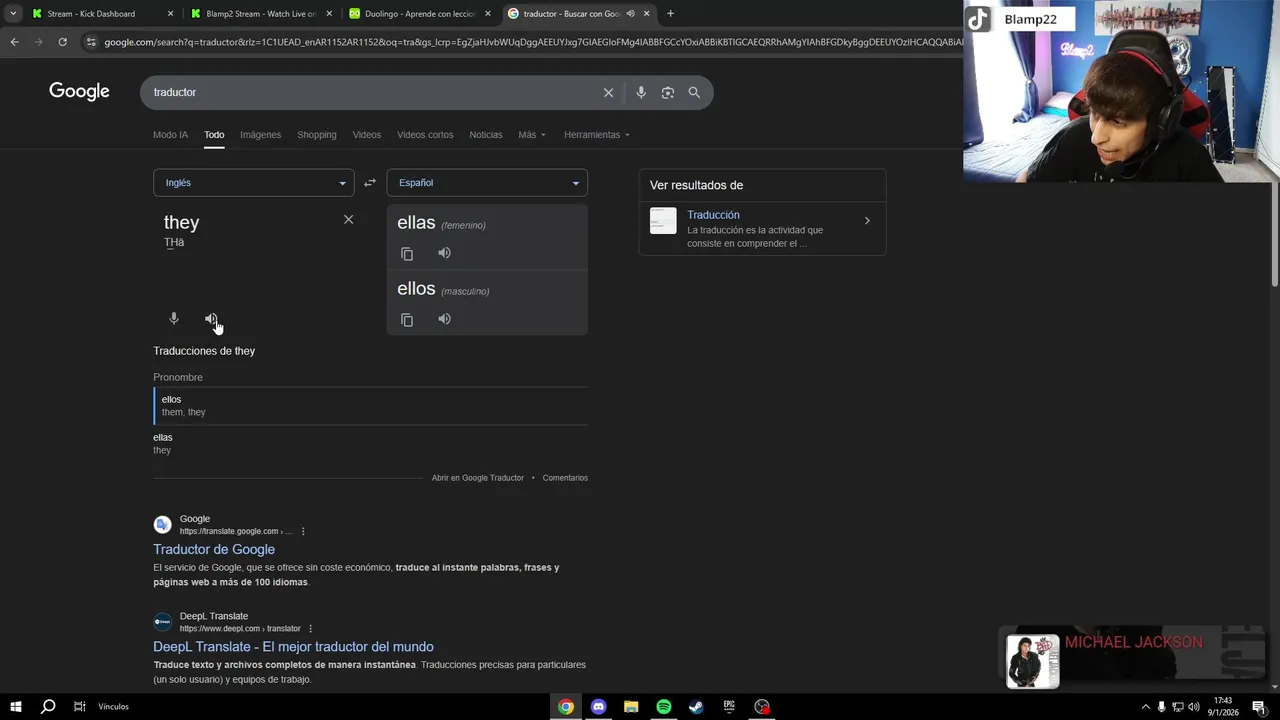Clear the search box with the X icon
Viewport: 1280px width, 720px height.
click(x=608, y=92)
